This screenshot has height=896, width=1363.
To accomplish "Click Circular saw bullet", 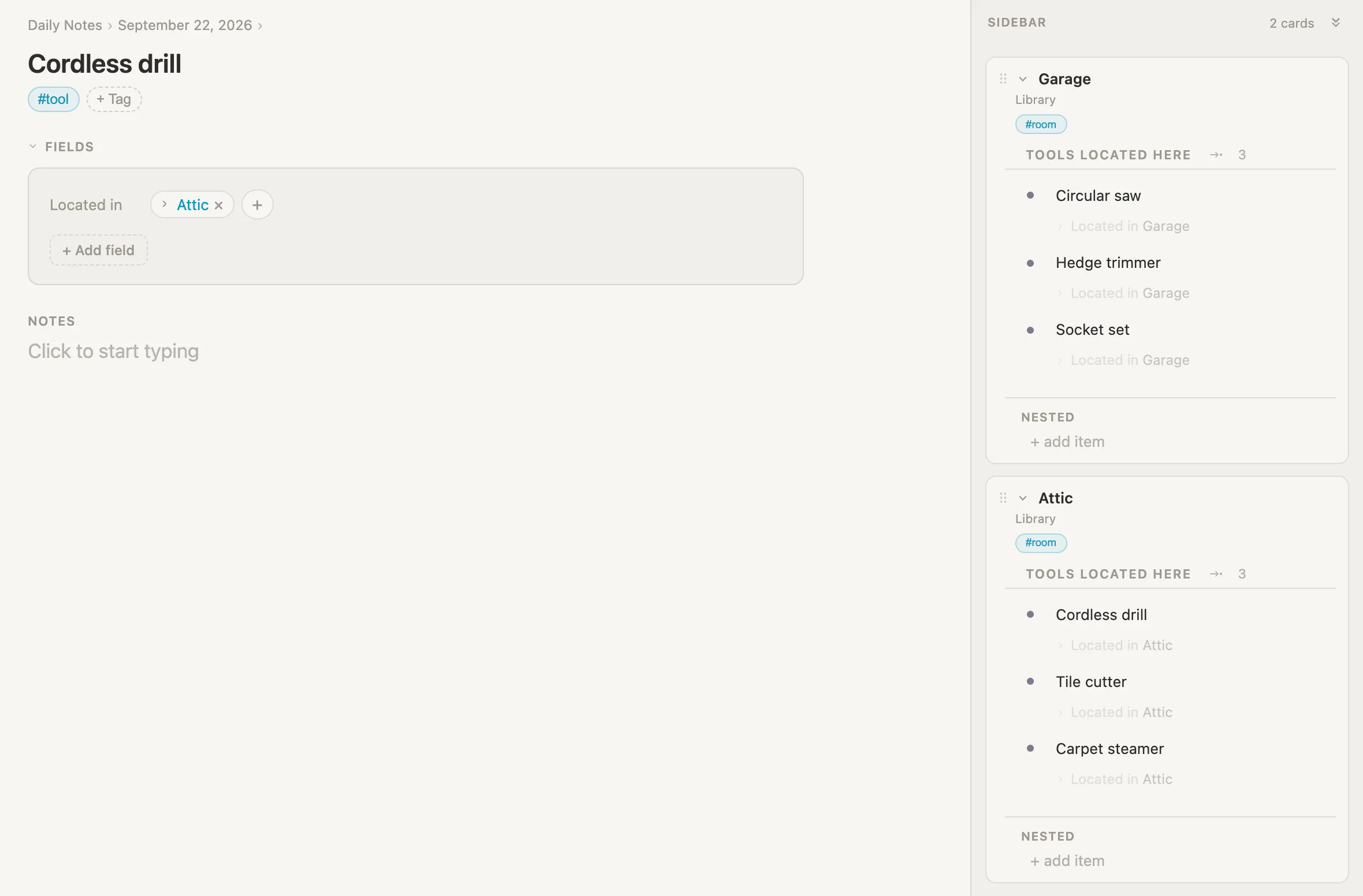I will pyautogui.click(x=1030, y=196).
